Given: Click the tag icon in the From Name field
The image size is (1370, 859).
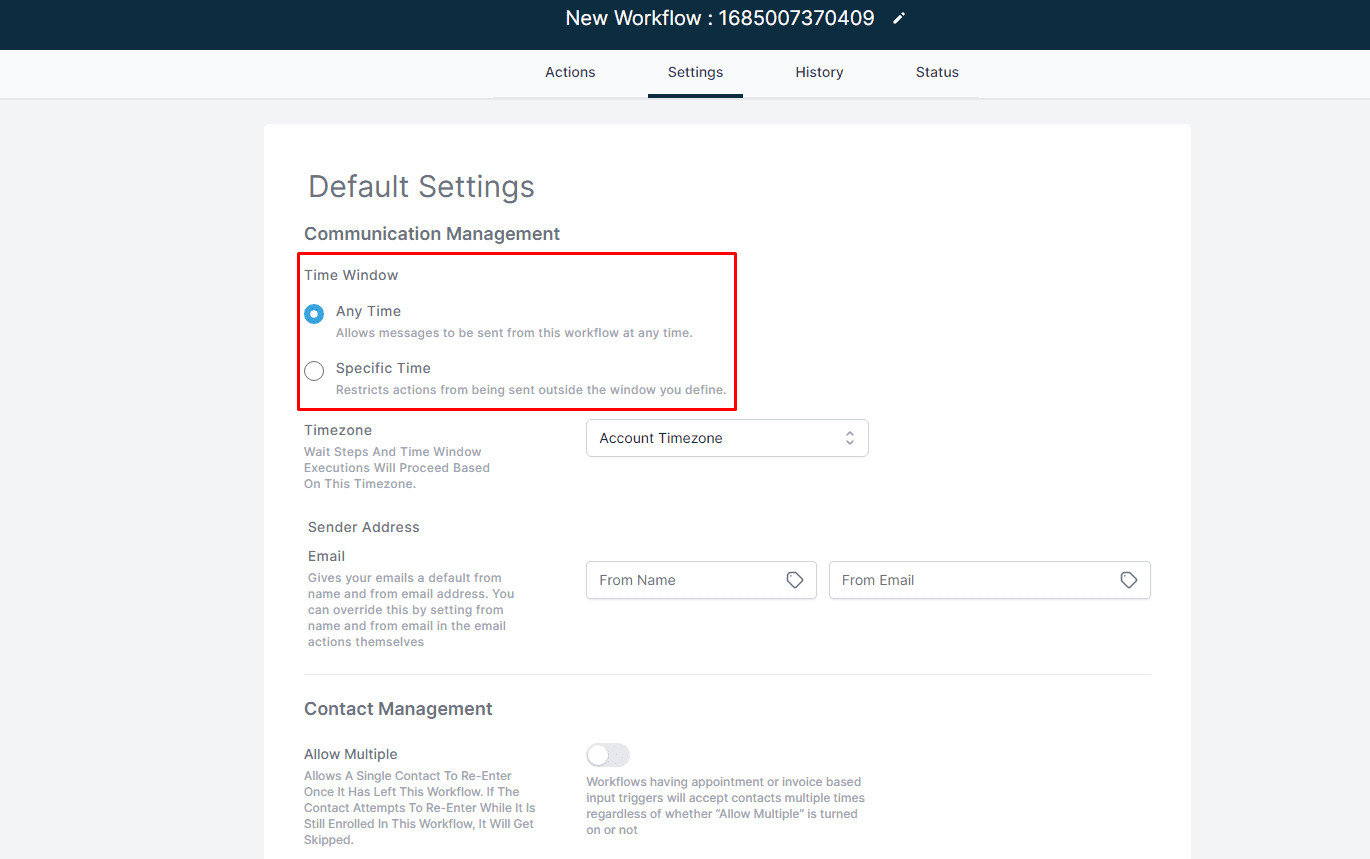Looking at the screenshot, I should pos(795,580).
